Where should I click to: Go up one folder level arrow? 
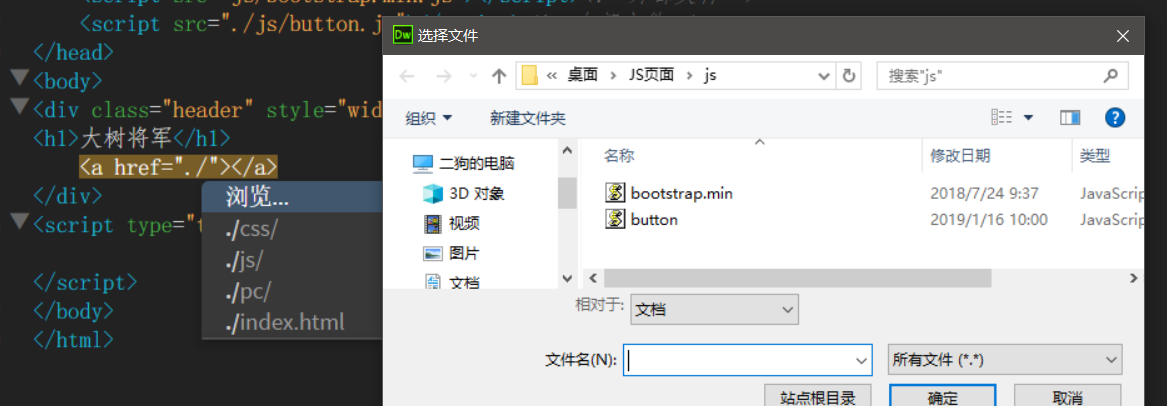click(x=499, y=76)
